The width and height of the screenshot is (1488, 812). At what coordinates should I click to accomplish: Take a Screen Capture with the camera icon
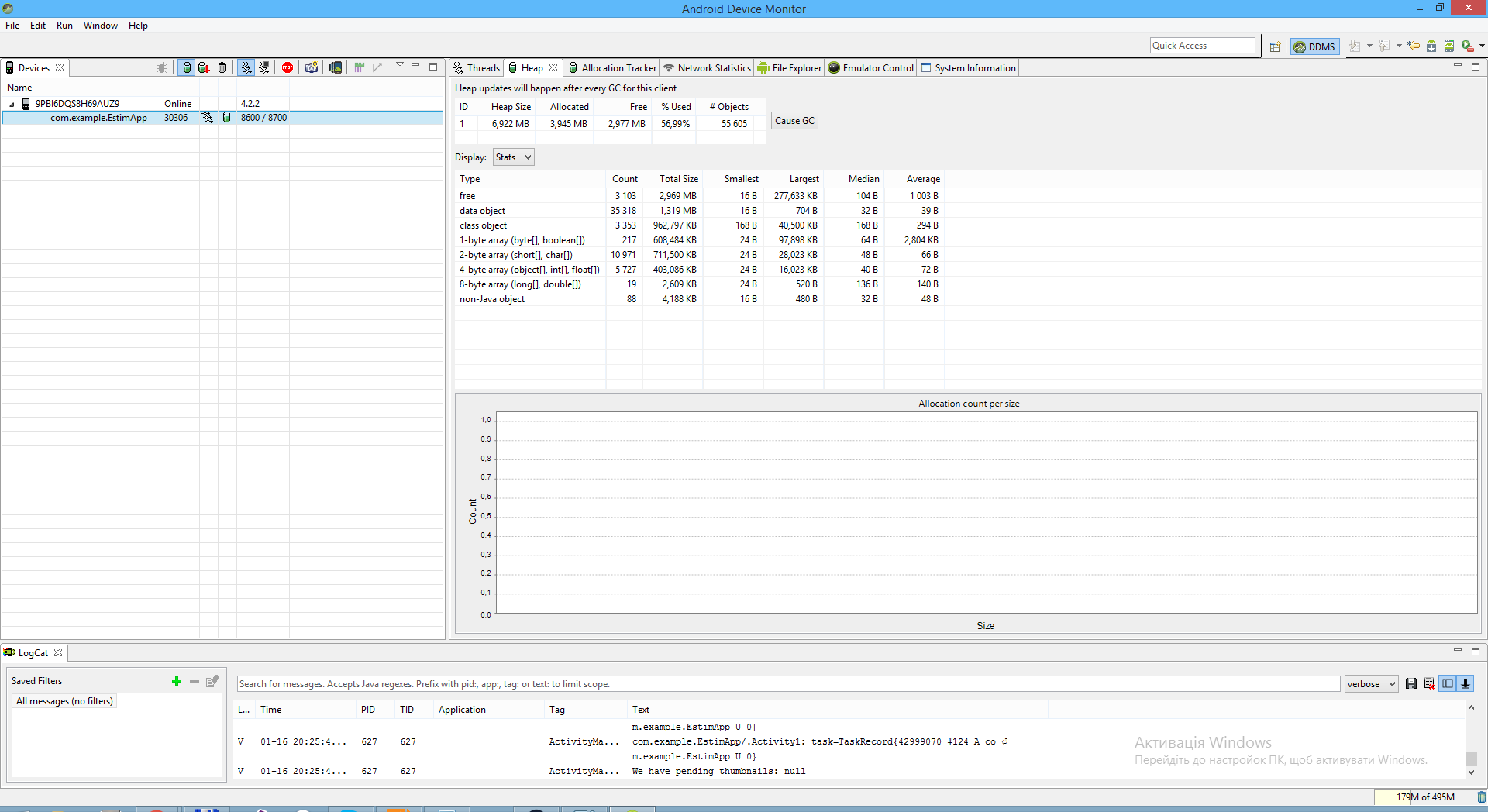312,68
